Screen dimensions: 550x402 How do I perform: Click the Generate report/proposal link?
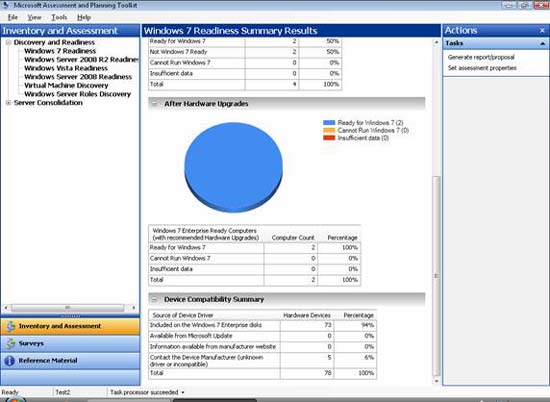pyautogui.click(x=481, y=57)
